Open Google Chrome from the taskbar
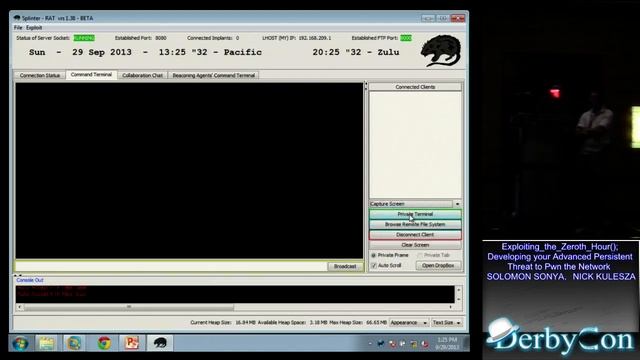 104,343
